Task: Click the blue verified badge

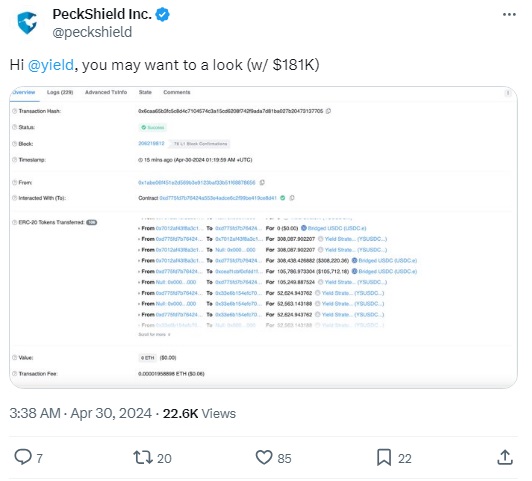Action: click(x=163, y=15)
